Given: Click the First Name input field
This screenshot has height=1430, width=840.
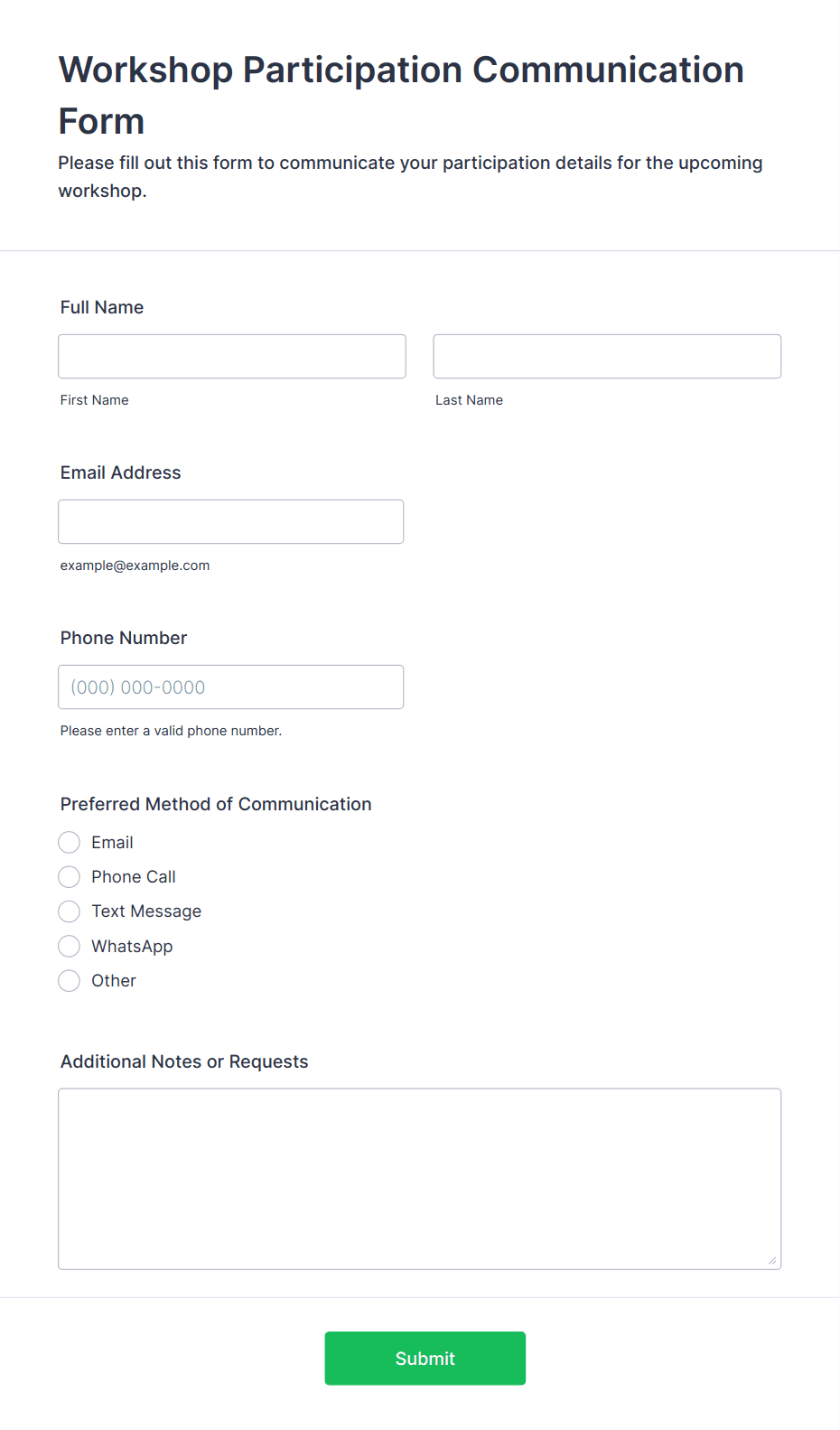Looking at the screenshot, I should [x=232, y=356].
